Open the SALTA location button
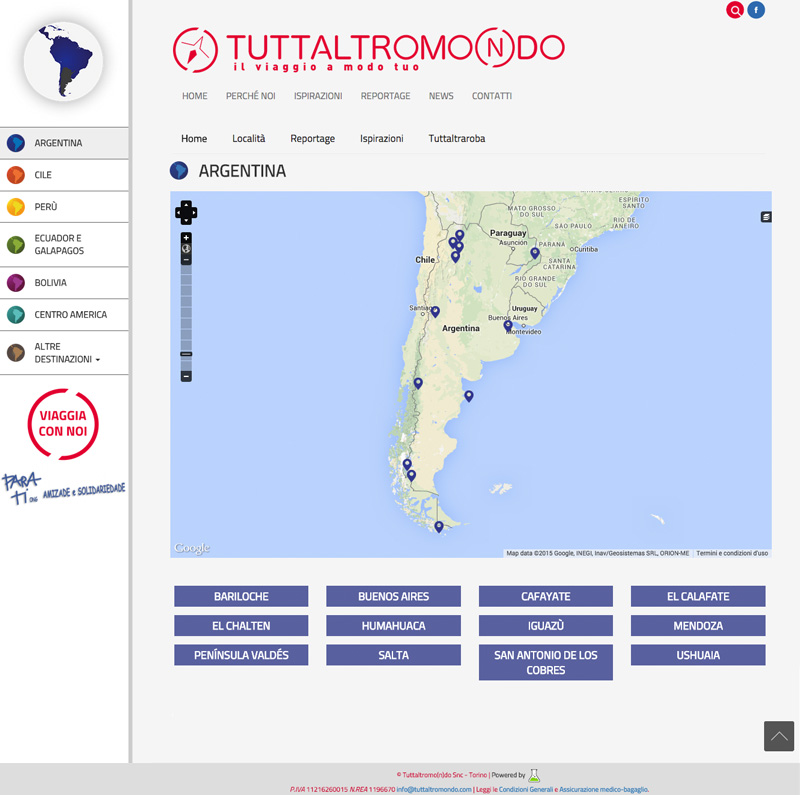This screenshot has height=795, width=800. click(393, 655)
